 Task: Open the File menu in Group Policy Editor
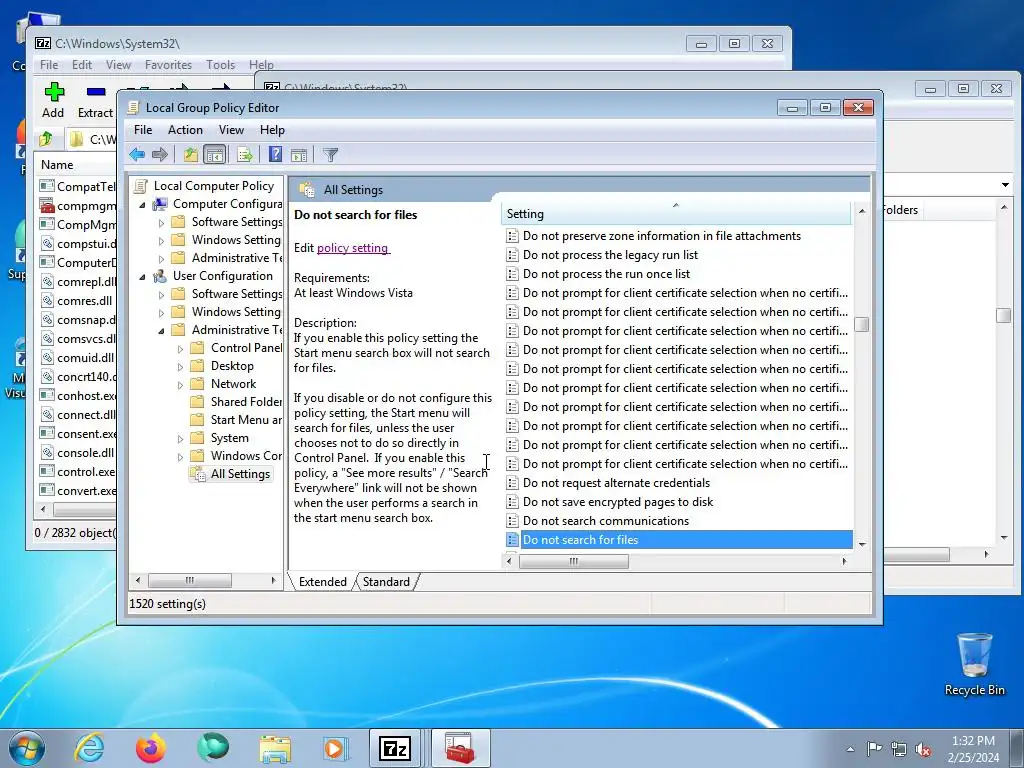(x=142, y=130)
